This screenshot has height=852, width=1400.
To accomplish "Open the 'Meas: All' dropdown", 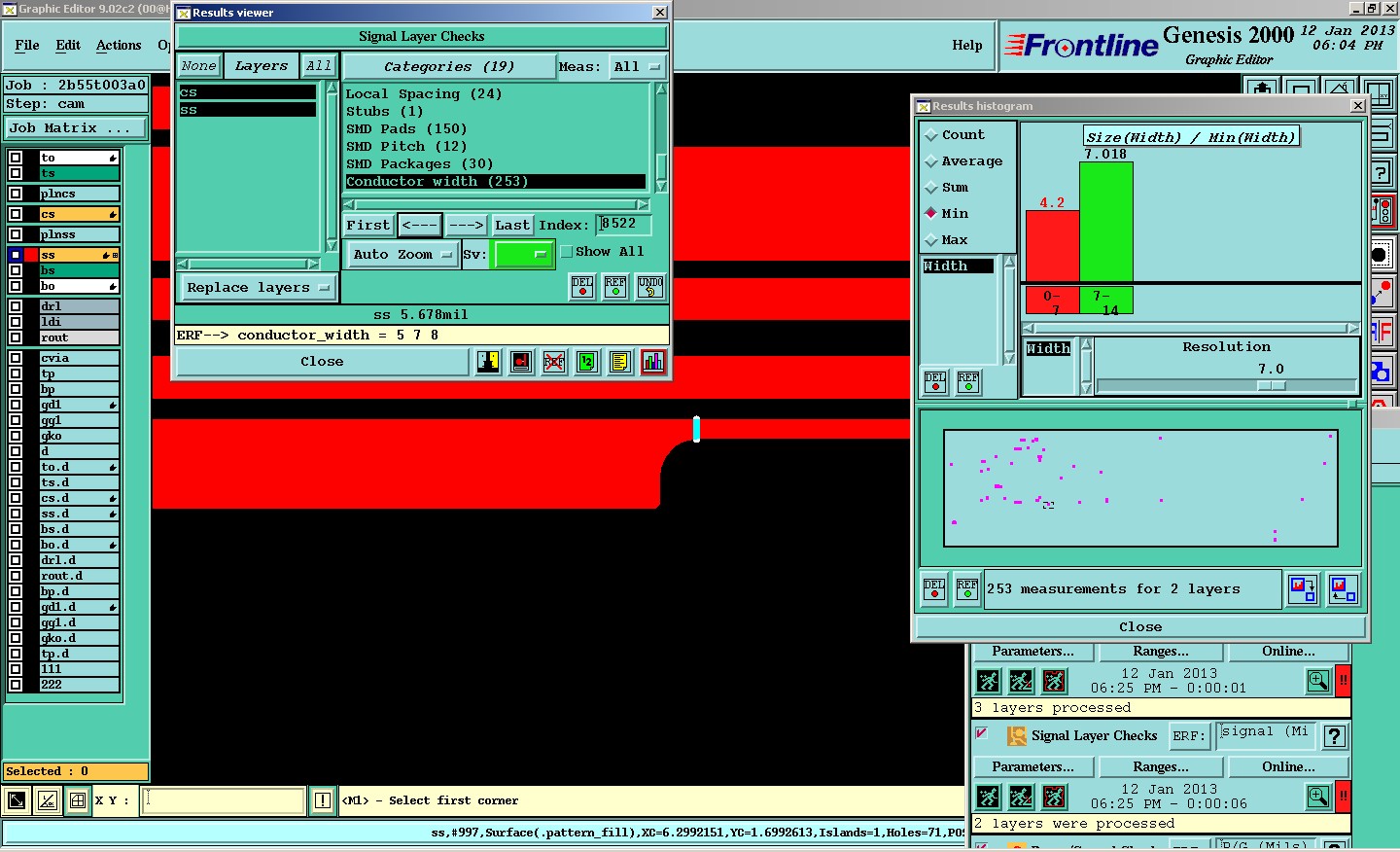I will tap(637, 67).
